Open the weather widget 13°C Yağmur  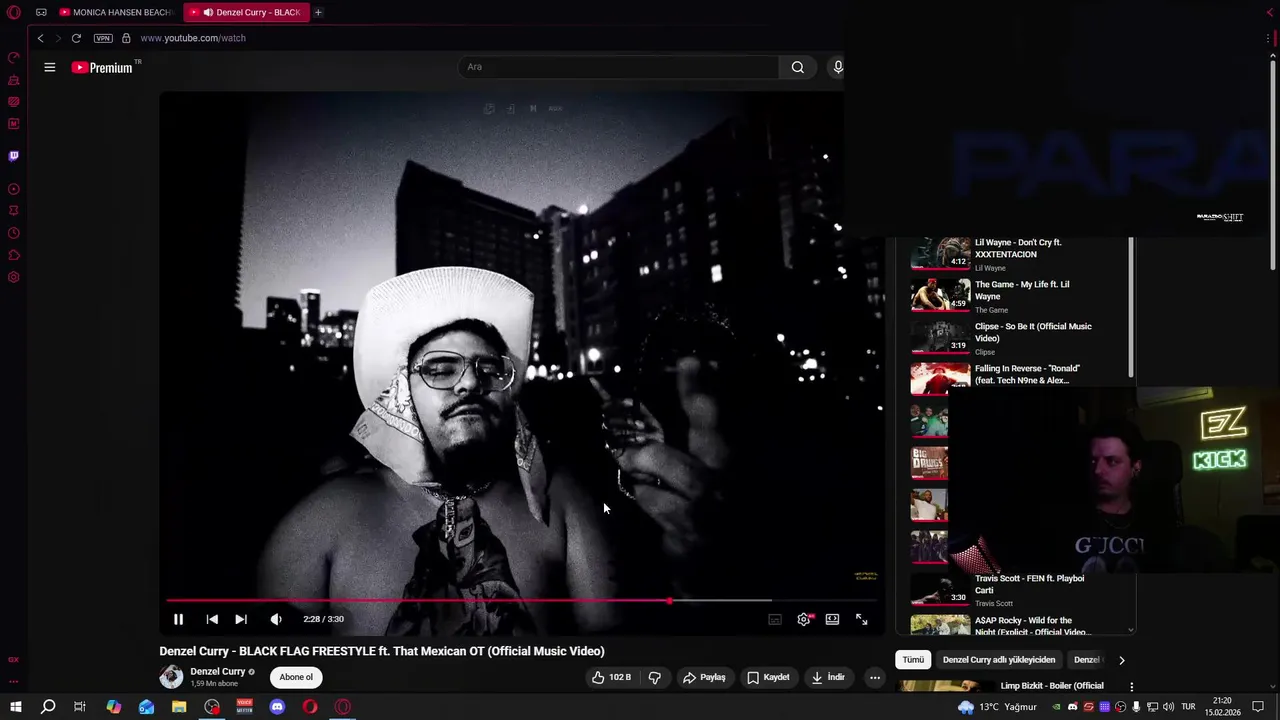(997, 707)
